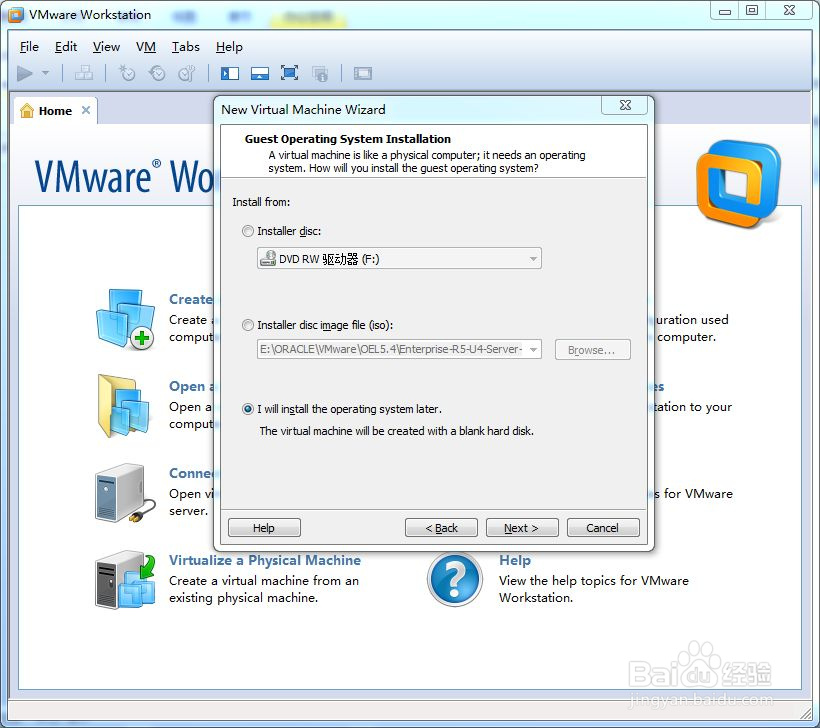The width and height of the screenshot is (820, 728).
Task: Click the VMware Workstation logo icon
Action: (738, 184)
